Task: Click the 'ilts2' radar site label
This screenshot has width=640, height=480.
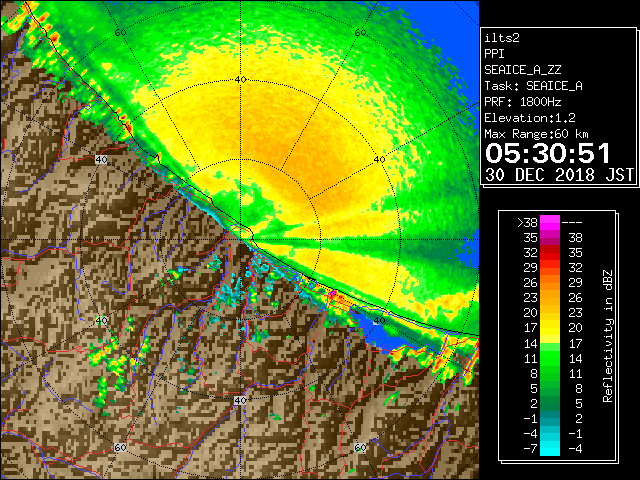Action: coord(502,38)
